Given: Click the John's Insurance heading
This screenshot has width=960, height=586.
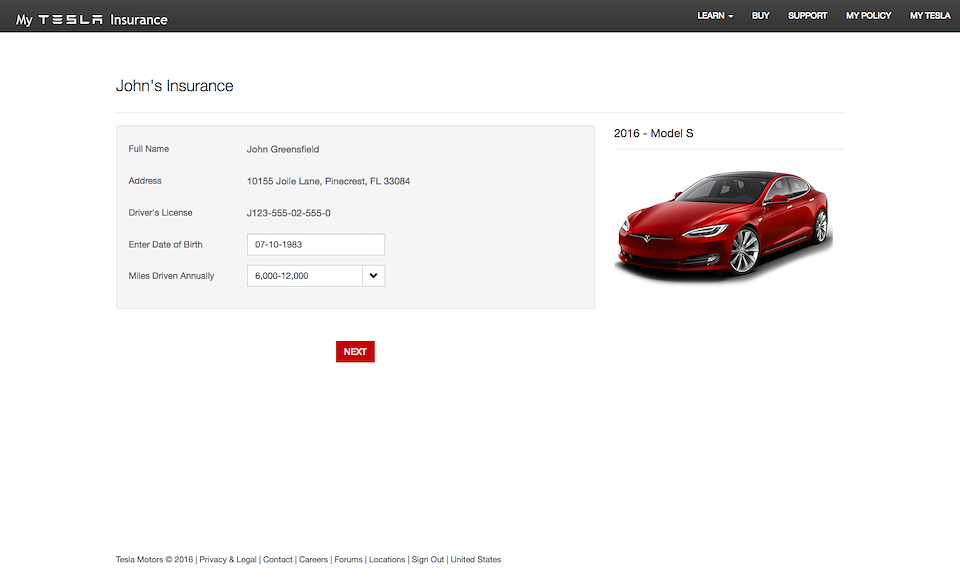Looking at the screenshot, I should (x=175, y=86).
